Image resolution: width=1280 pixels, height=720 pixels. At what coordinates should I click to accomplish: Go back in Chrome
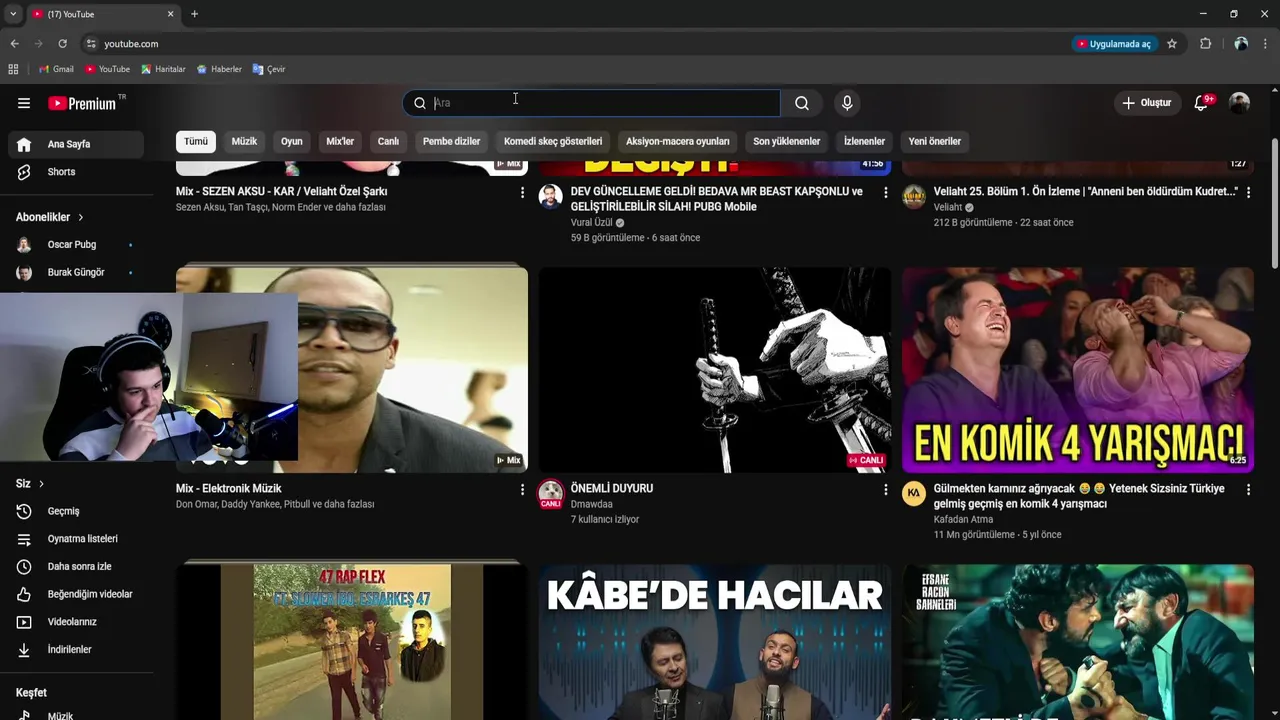pyautogui.click(x=14, y=44)
